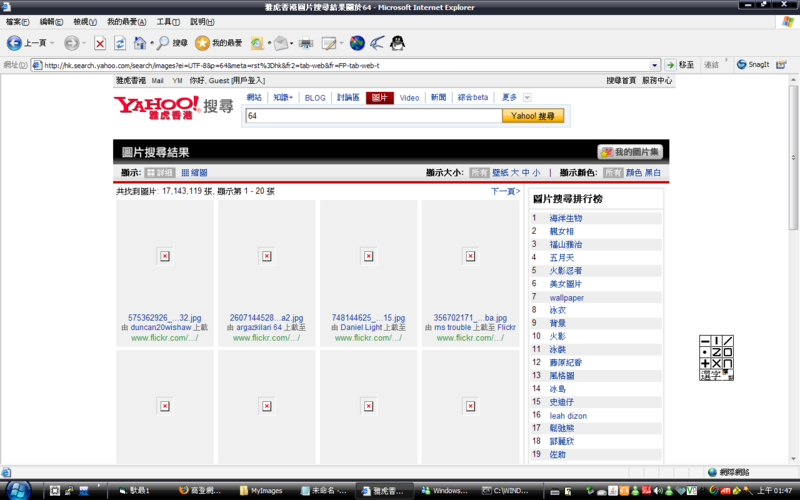Click broken image above 575362926_...32.jpg
This screenshot has width=800, height=500.
pyautogui.click(x=165, y=256)
